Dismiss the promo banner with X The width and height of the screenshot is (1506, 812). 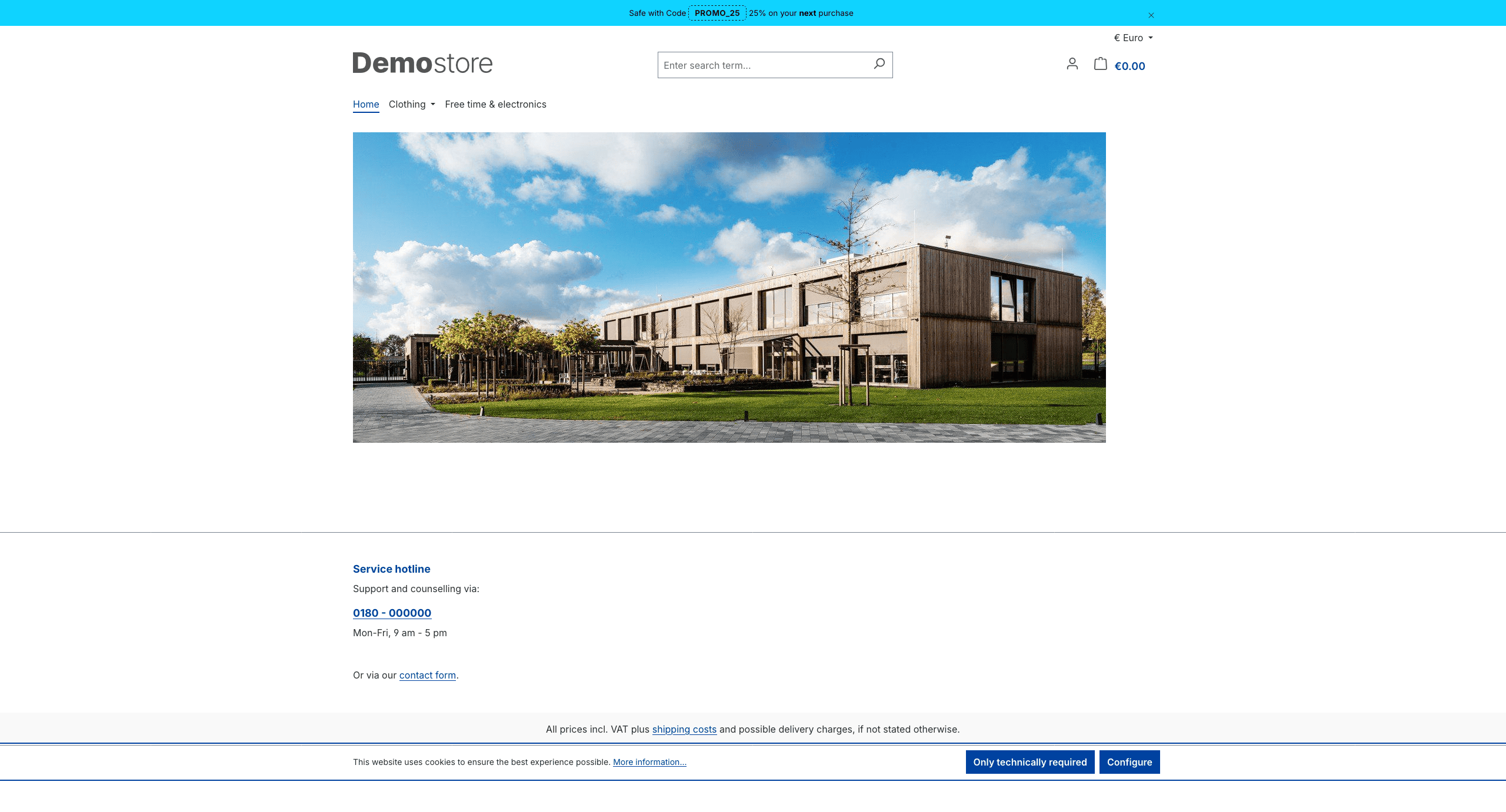click(1151, 15)
